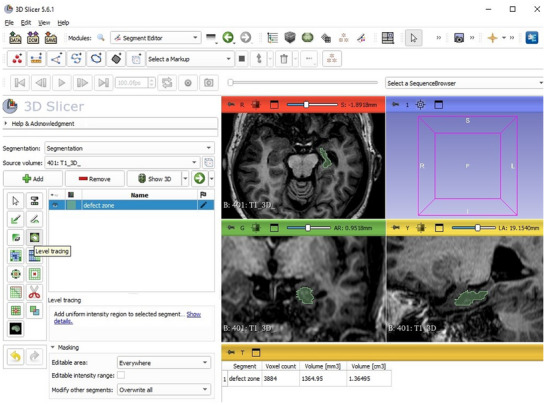Open Modify other segments dropdown
This screenshot has height=405, width=546.
pos(164,390)
